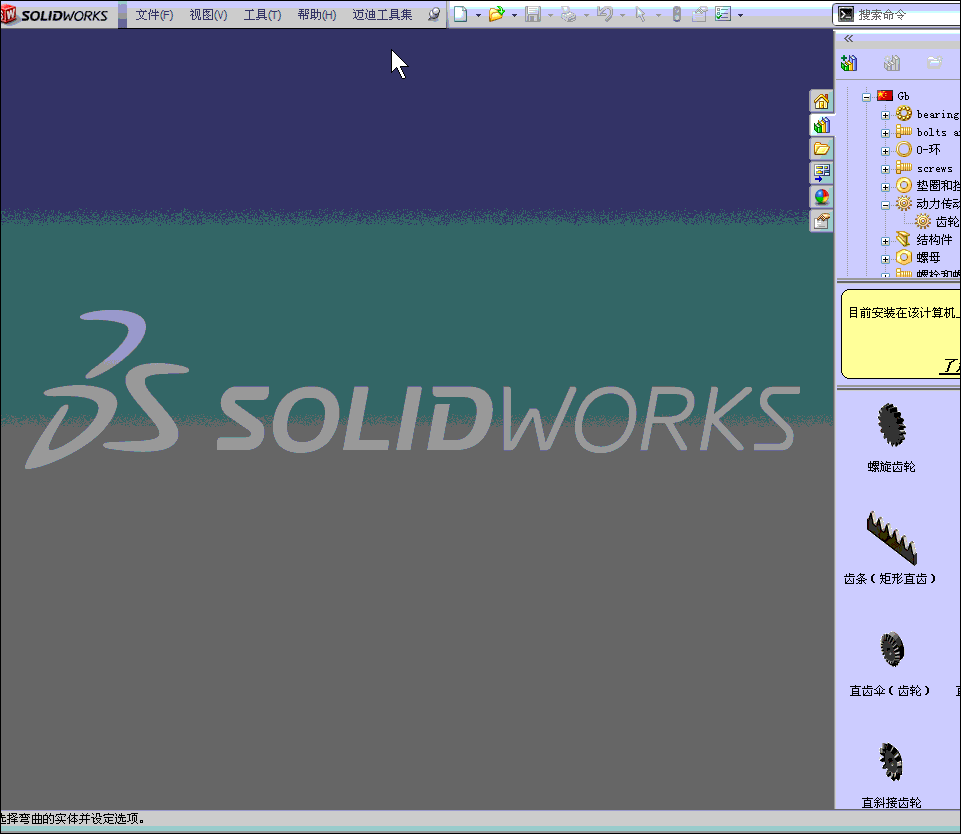Viewport: 961px width, 834px height.
Task: Pin the menu bar with pushpin icon
Action: click(433, 14)
